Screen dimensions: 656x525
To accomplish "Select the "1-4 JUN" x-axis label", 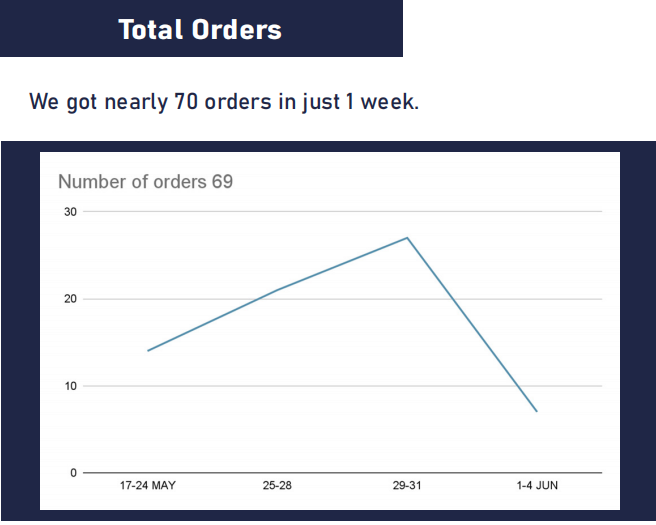I will (537, 487).
